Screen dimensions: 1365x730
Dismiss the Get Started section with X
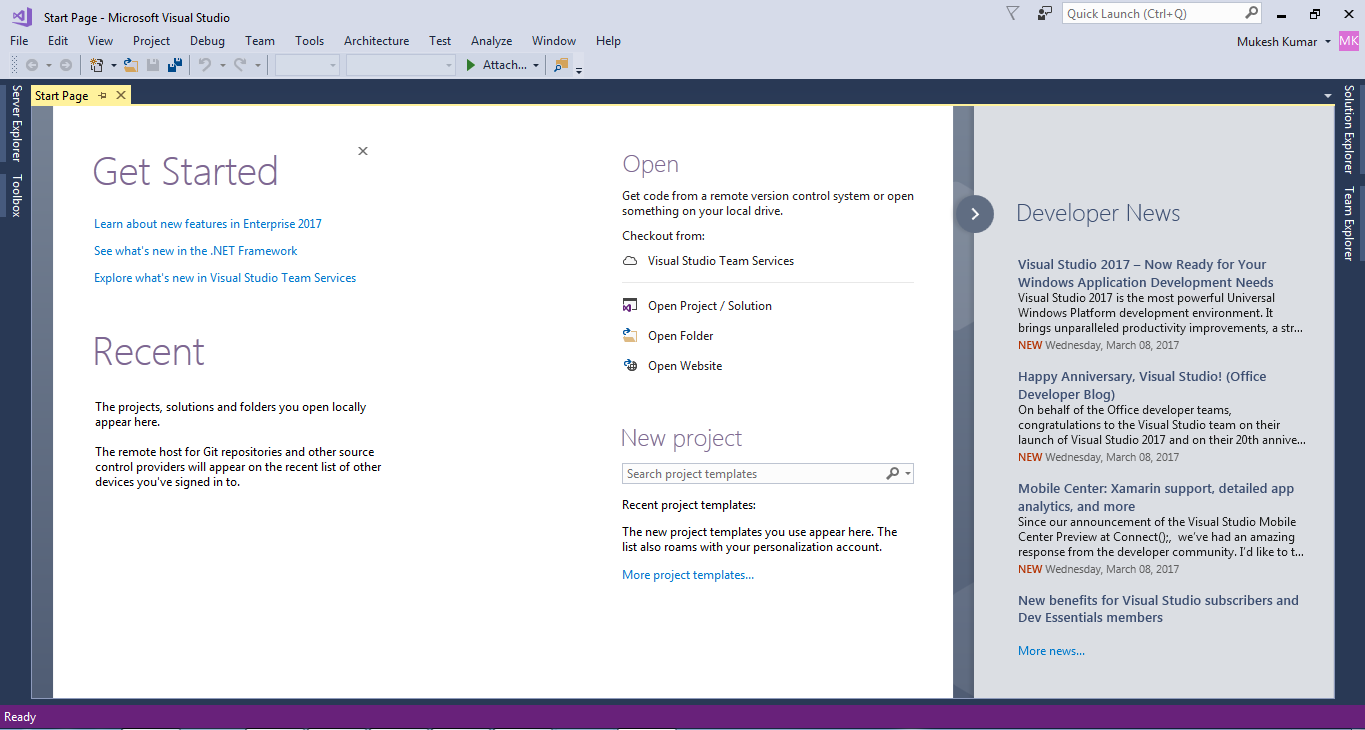363,151
